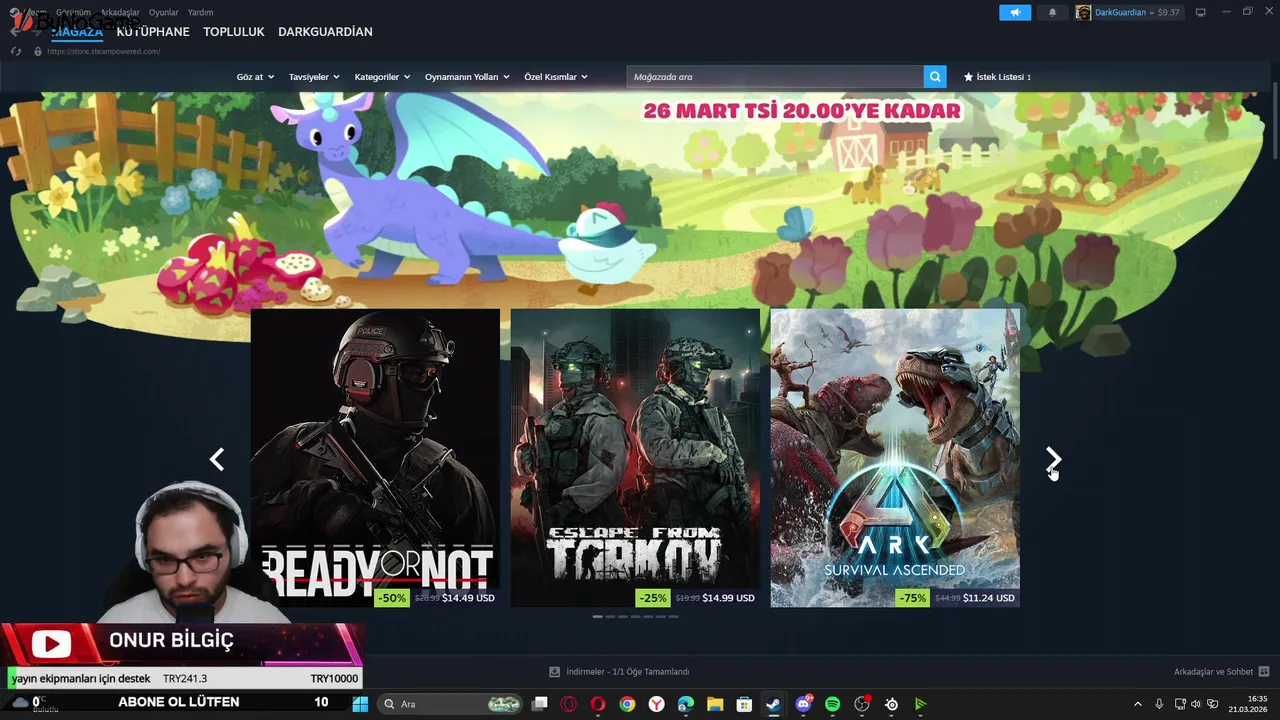The width and height of the screenshot is (1280, 720).
Task: Click the store URL address text
Action: point(103,51)
